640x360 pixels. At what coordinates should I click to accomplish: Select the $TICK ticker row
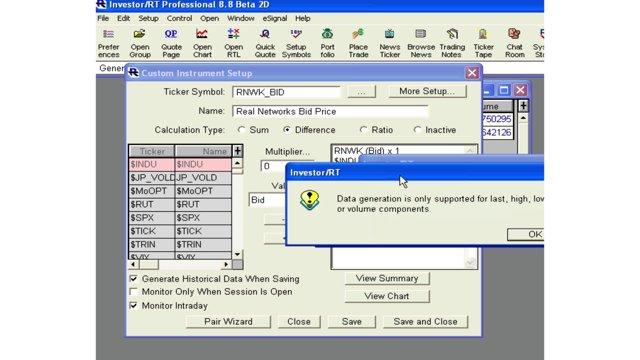pos(180,231)
